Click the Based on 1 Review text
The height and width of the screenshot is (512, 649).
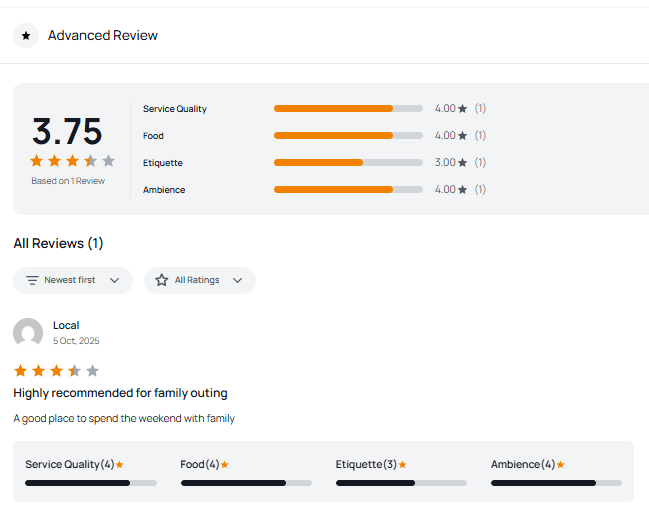[x=68, y=181]
